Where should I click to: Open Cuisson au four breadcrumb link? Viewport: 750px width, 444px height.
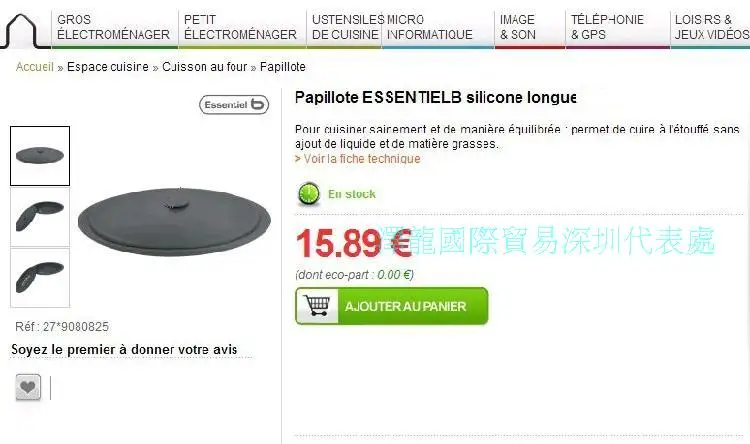pos(205,67)
